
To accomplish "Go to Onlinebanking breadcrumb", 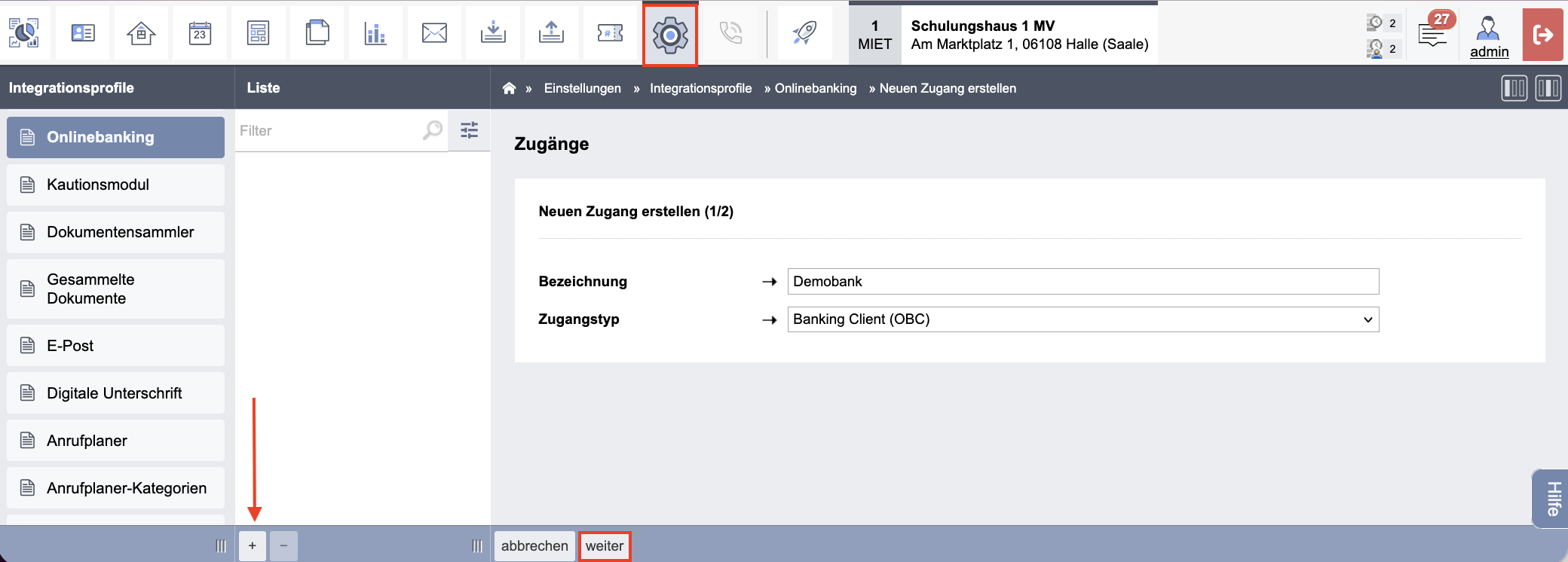I will pyautogui.click(x=816, y=88).
